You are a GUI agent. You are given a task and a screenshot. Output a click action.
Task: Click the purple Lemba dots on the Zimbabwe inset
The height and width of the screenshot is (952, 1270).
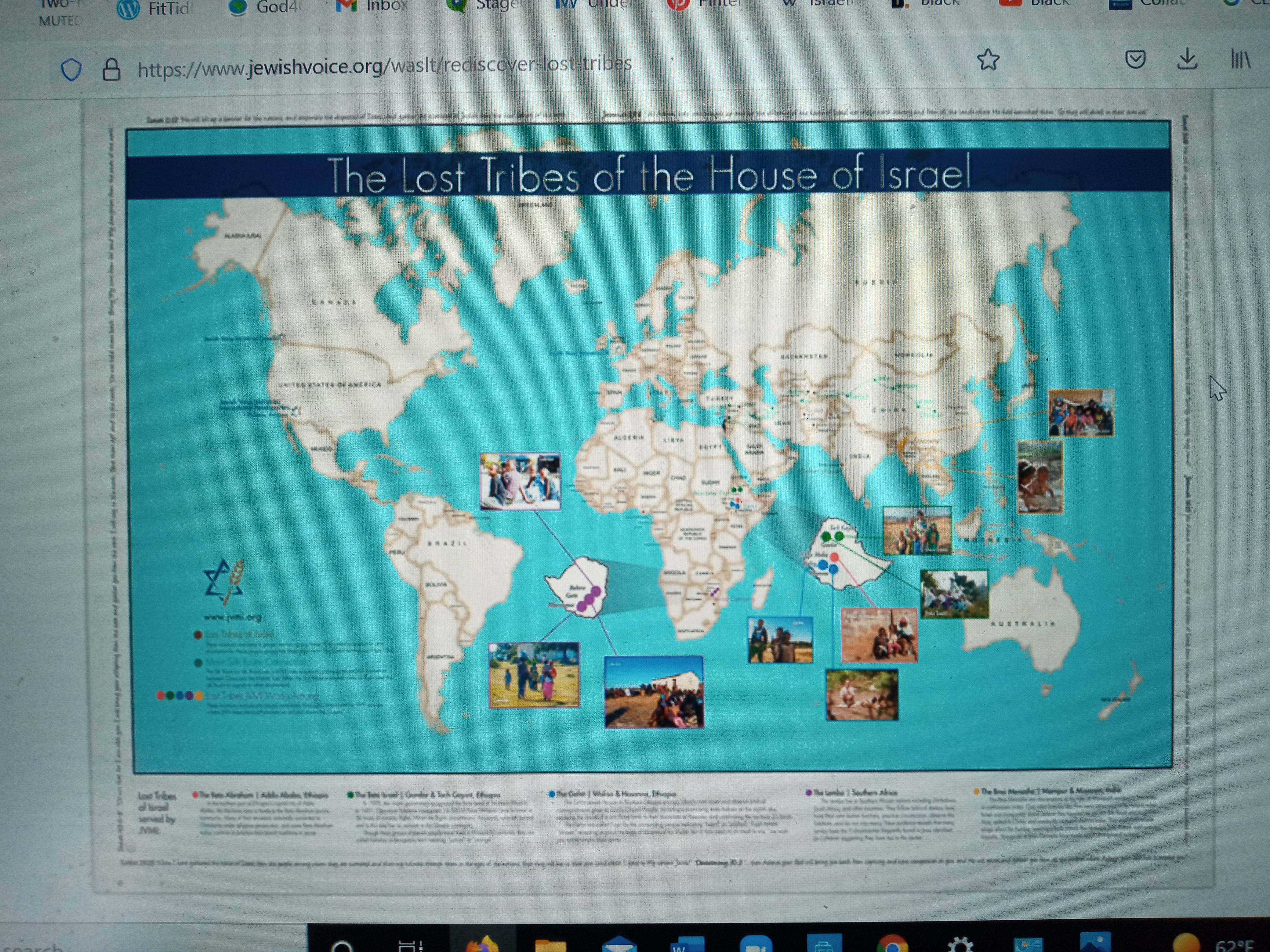point(589,599)
